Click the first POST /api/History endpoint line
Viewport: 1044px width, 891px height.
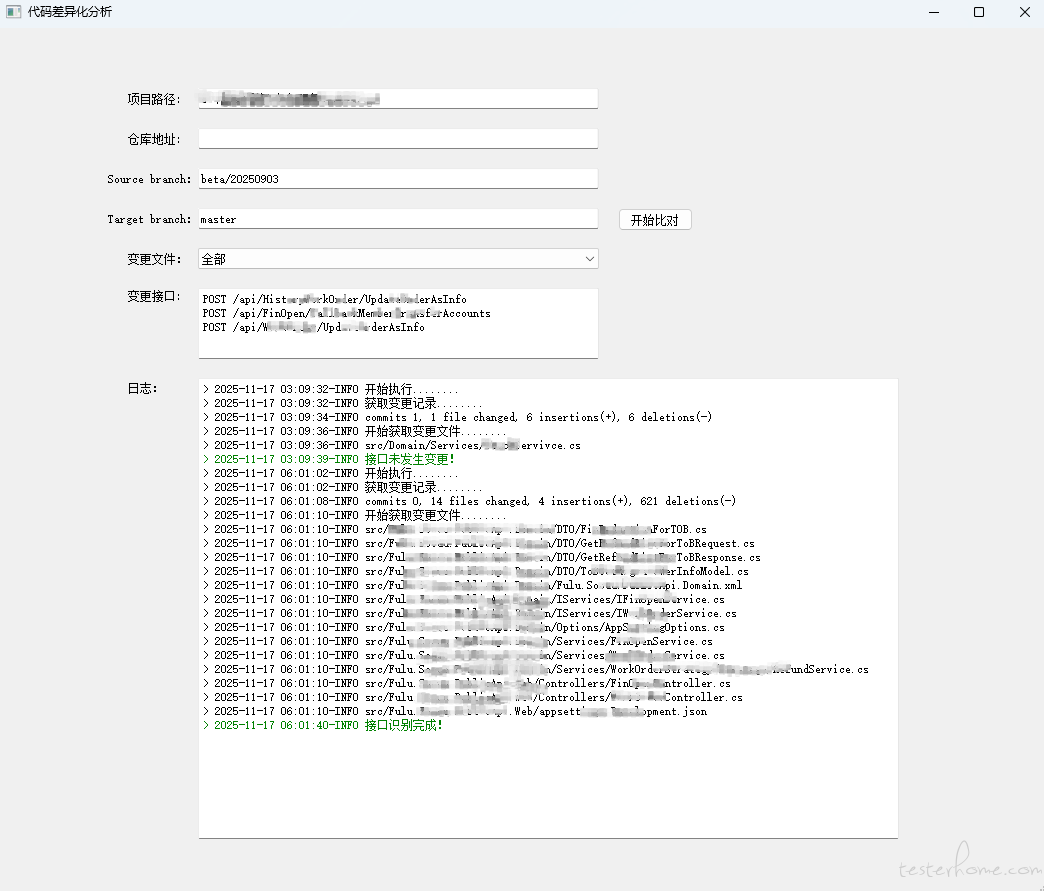(334, 299)
